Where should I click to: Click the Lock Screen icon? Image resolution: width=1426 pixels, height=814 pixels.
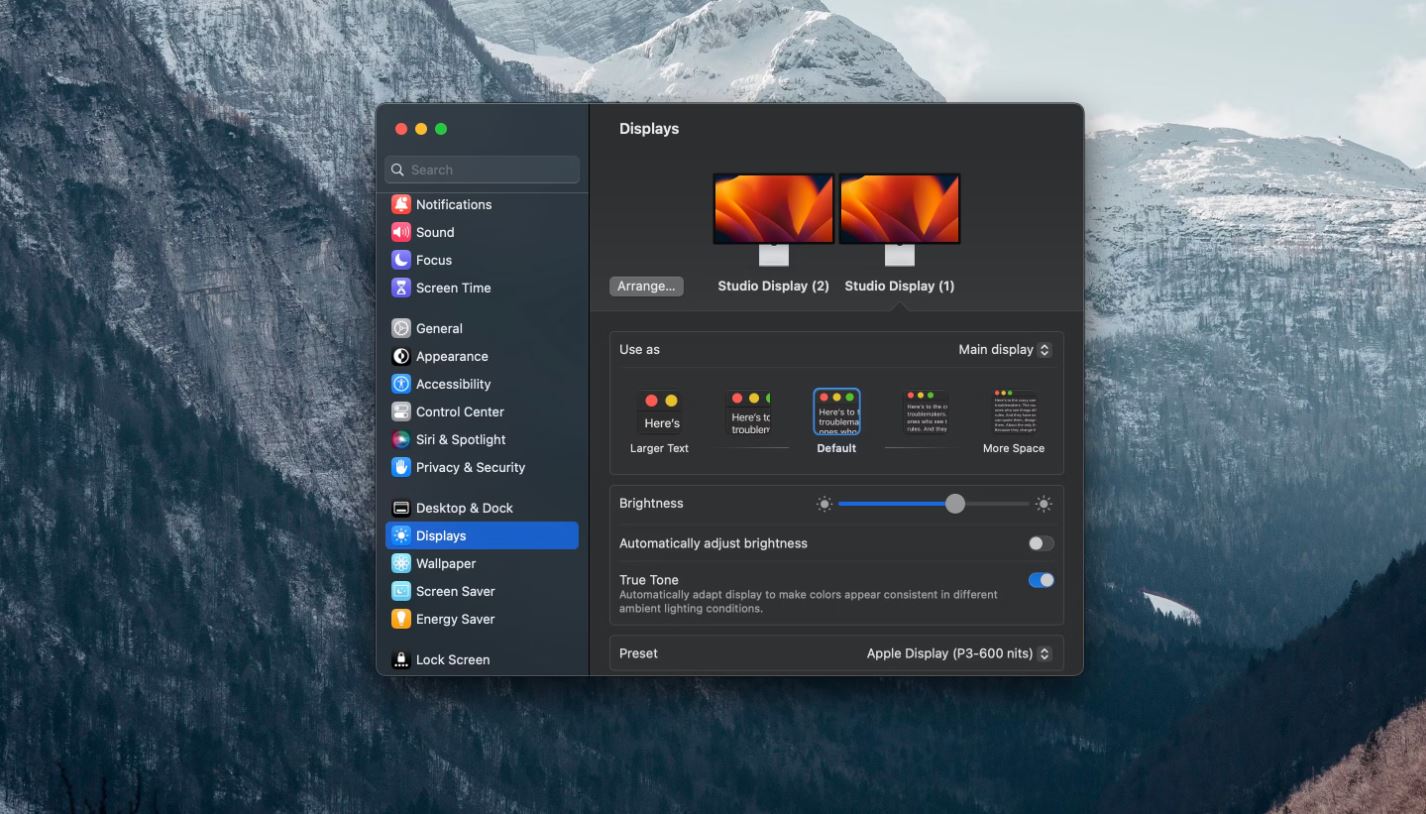pos(401,660)
